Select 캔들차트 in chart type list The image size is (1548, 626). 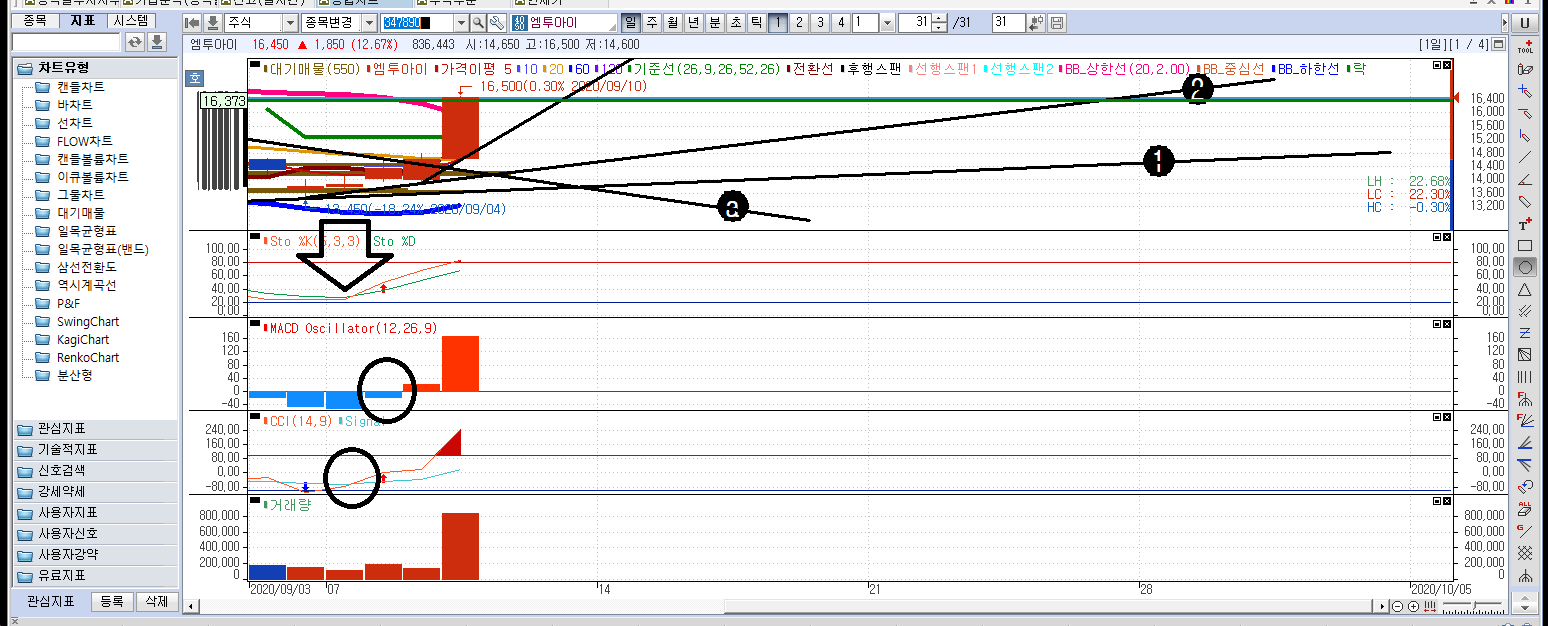tap(80, 87)
